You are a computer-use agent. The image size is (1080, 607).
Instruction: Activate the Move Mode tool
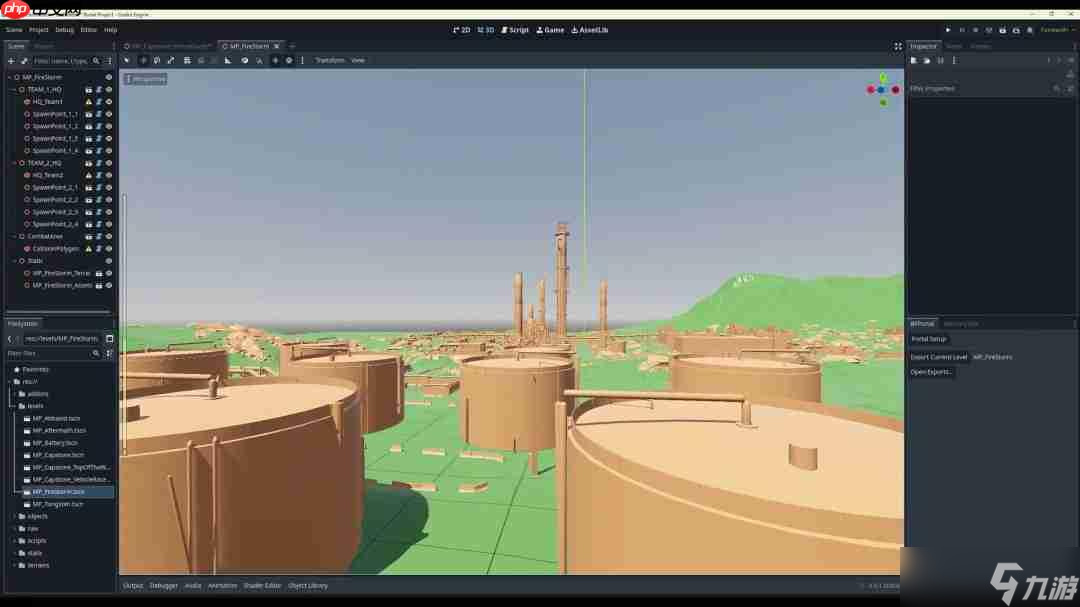(143, 61)
